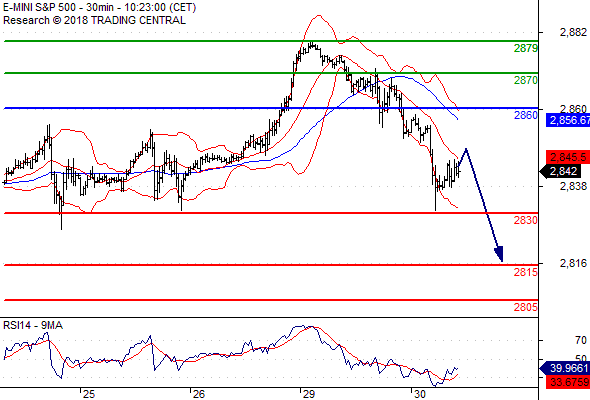Image resolution: width=590 pixels, height=400 pixels.
Task: Click the 'Research © 2018 TRADING CENTRAL' text
Action: point(94,20)
